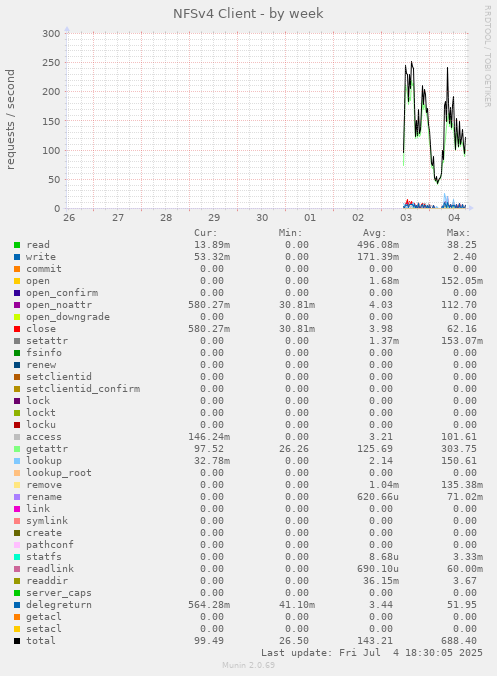Click the 03 date marker on x-axis
This screenshot has width=497, height=676.
click(406, 217)
